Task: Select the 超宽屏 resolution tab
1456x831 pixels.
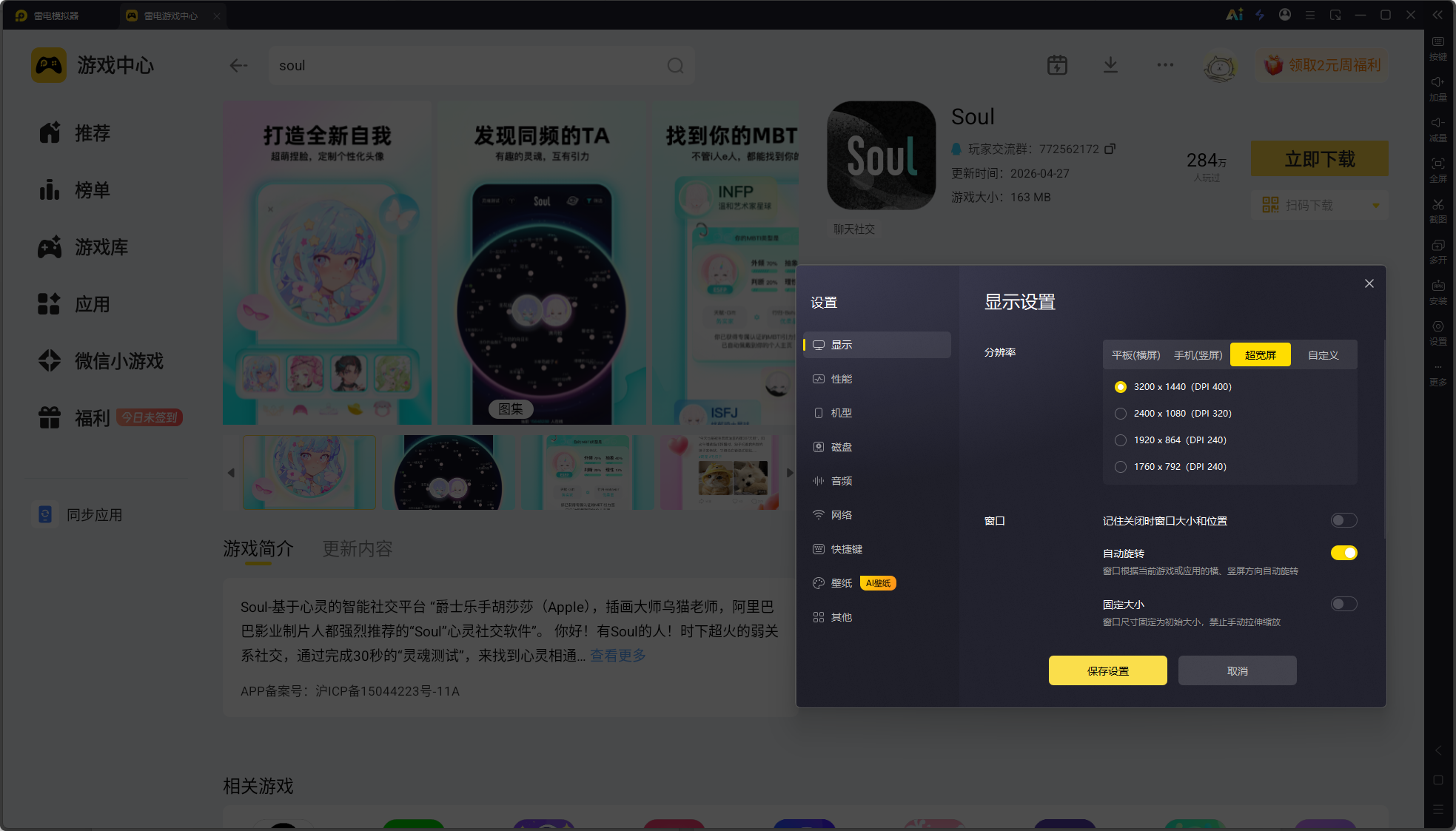Action: pos(1260,355)
